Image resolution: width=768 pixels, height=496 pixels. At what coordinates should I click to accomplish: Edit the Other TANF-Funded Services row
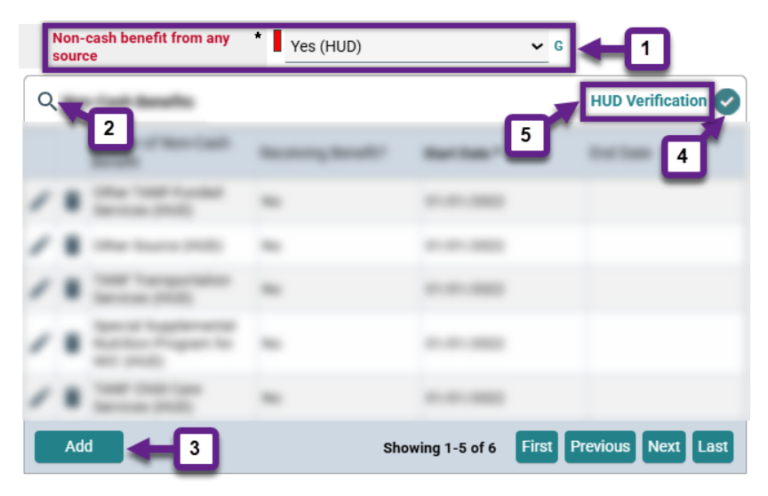39,201
